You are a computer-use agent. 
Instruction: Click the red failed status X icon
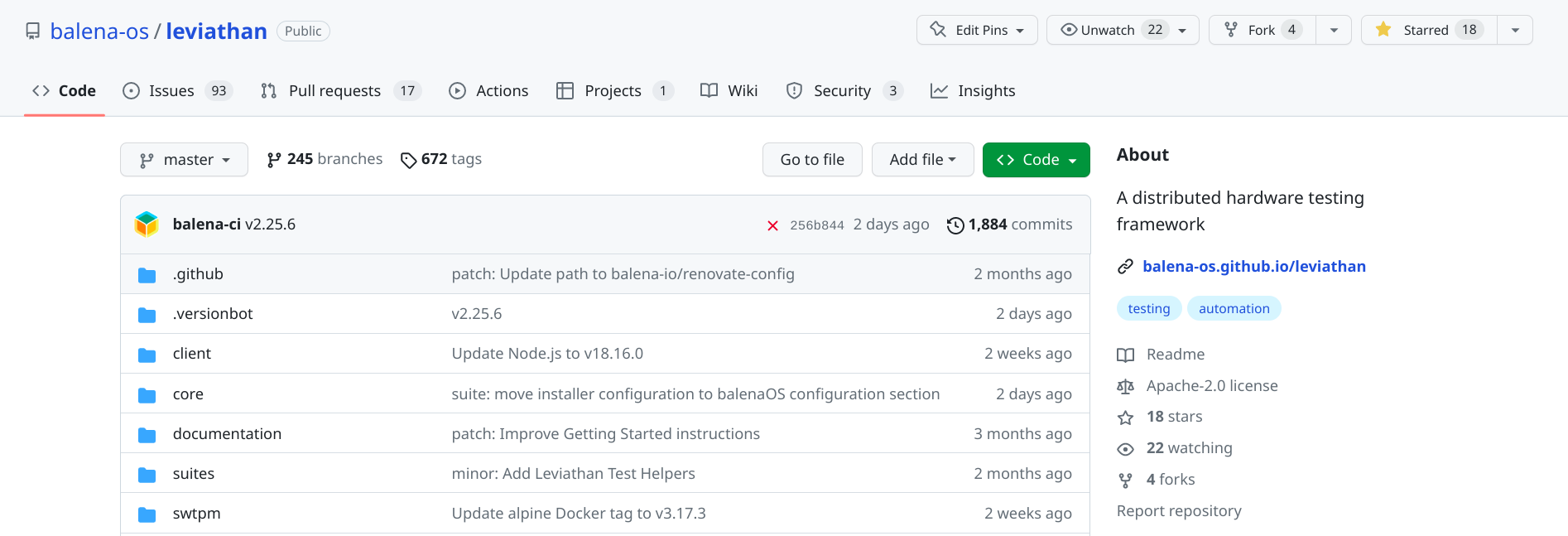772,225
